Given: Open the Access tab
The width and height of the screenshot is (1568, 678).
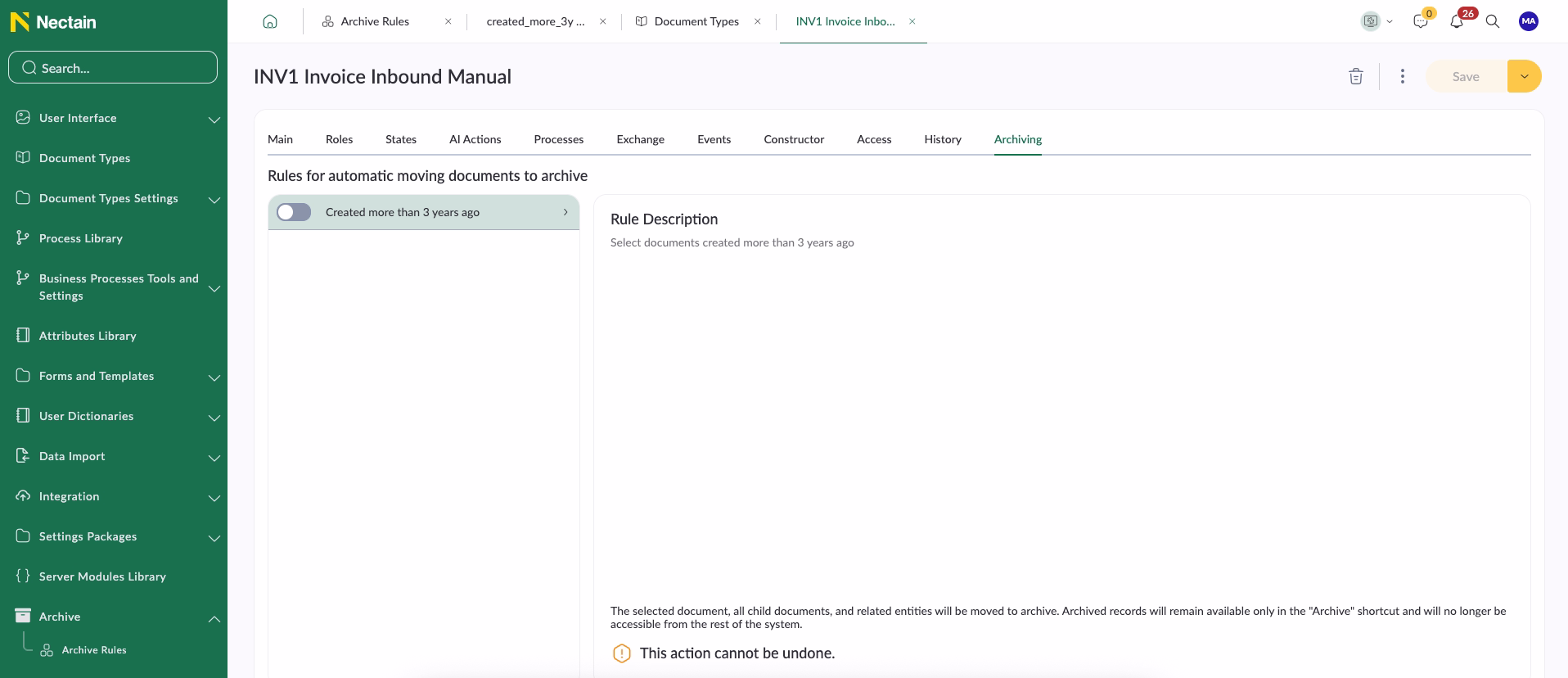Looking at the screenshot, I should coord(874,139).
